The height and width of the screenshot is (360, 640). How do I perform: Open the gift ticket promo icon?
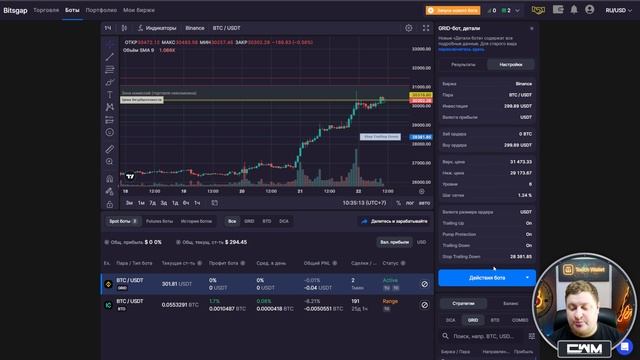[x=538, y=10]
